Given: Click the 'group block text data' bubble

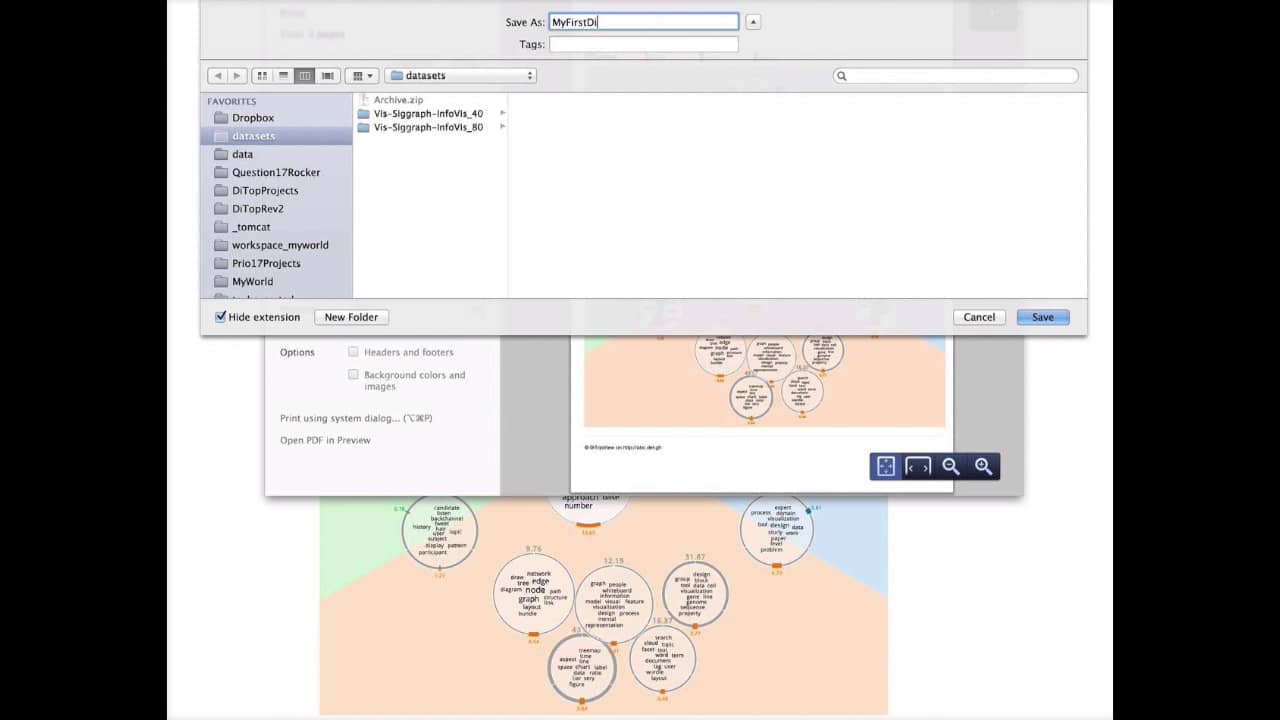Looking at the screenshot, I should pyautogui.click(x=695, y=594).
